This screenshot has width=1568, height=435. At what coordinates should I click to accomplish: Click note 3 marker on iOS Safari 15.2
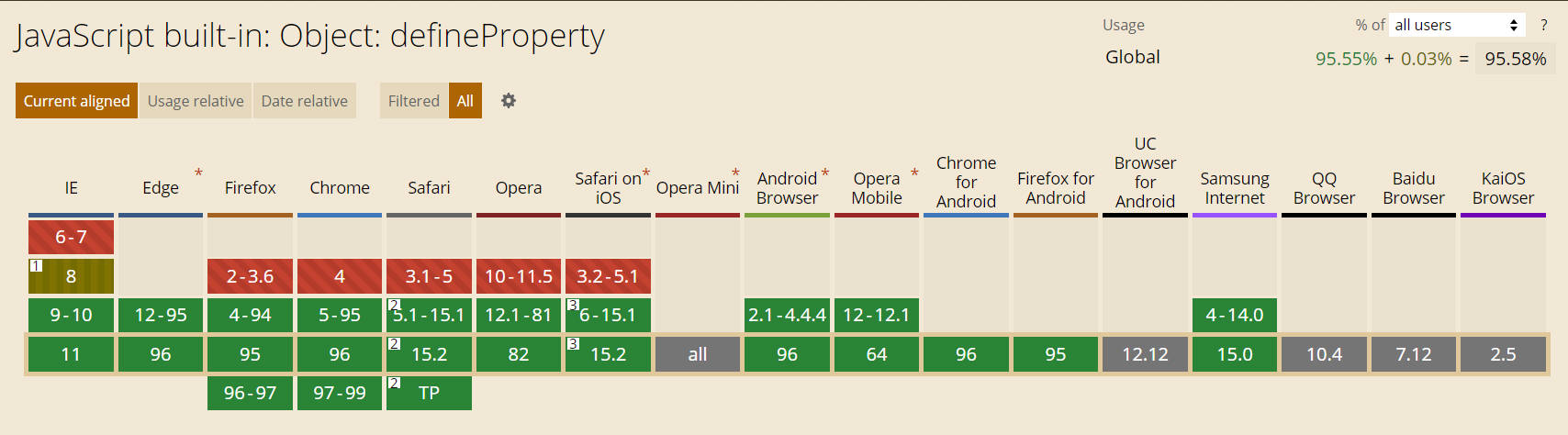click(x=573, y=344)
